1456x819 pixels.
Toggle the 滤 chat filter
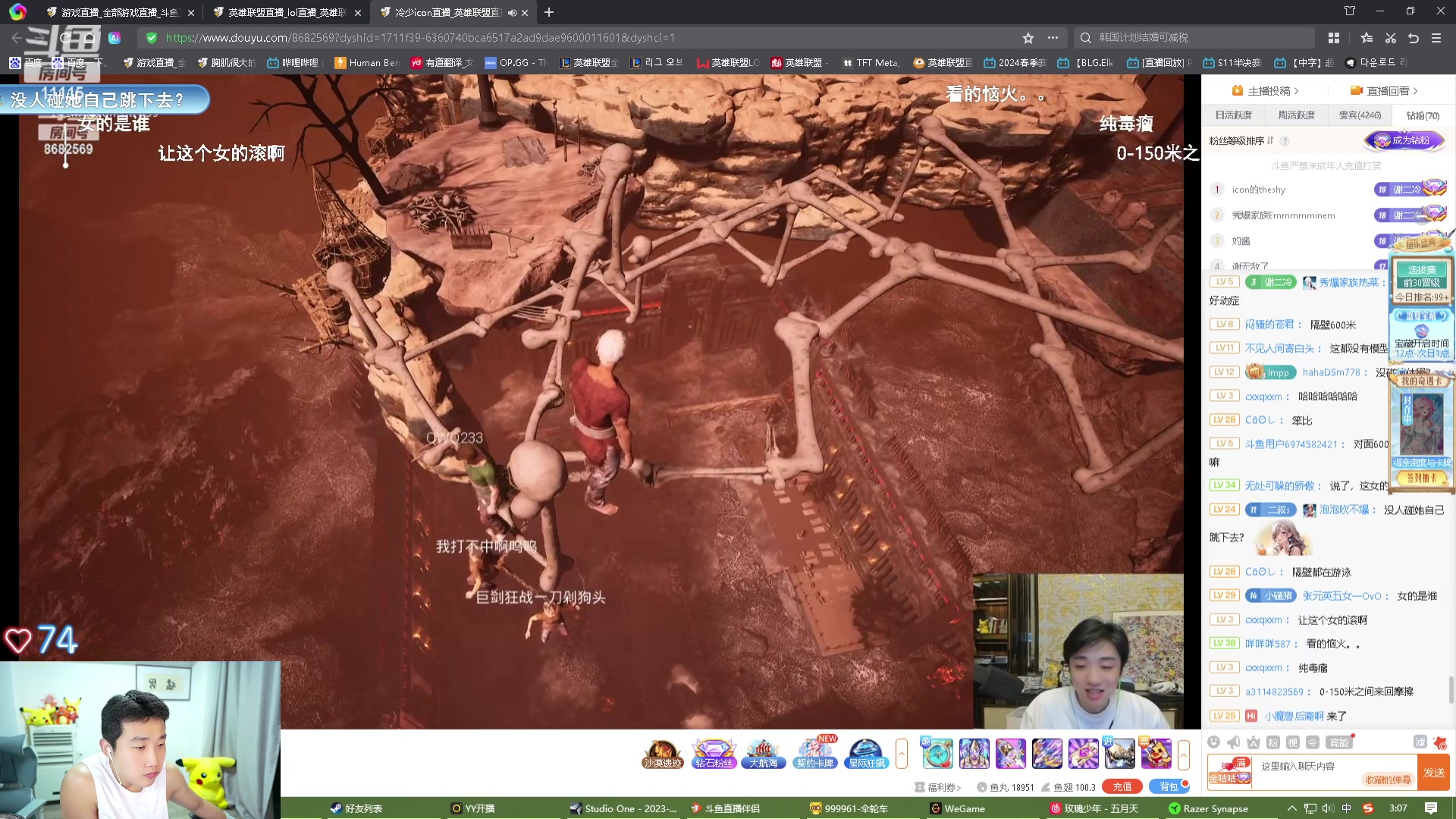click(x=1420, y=742)
